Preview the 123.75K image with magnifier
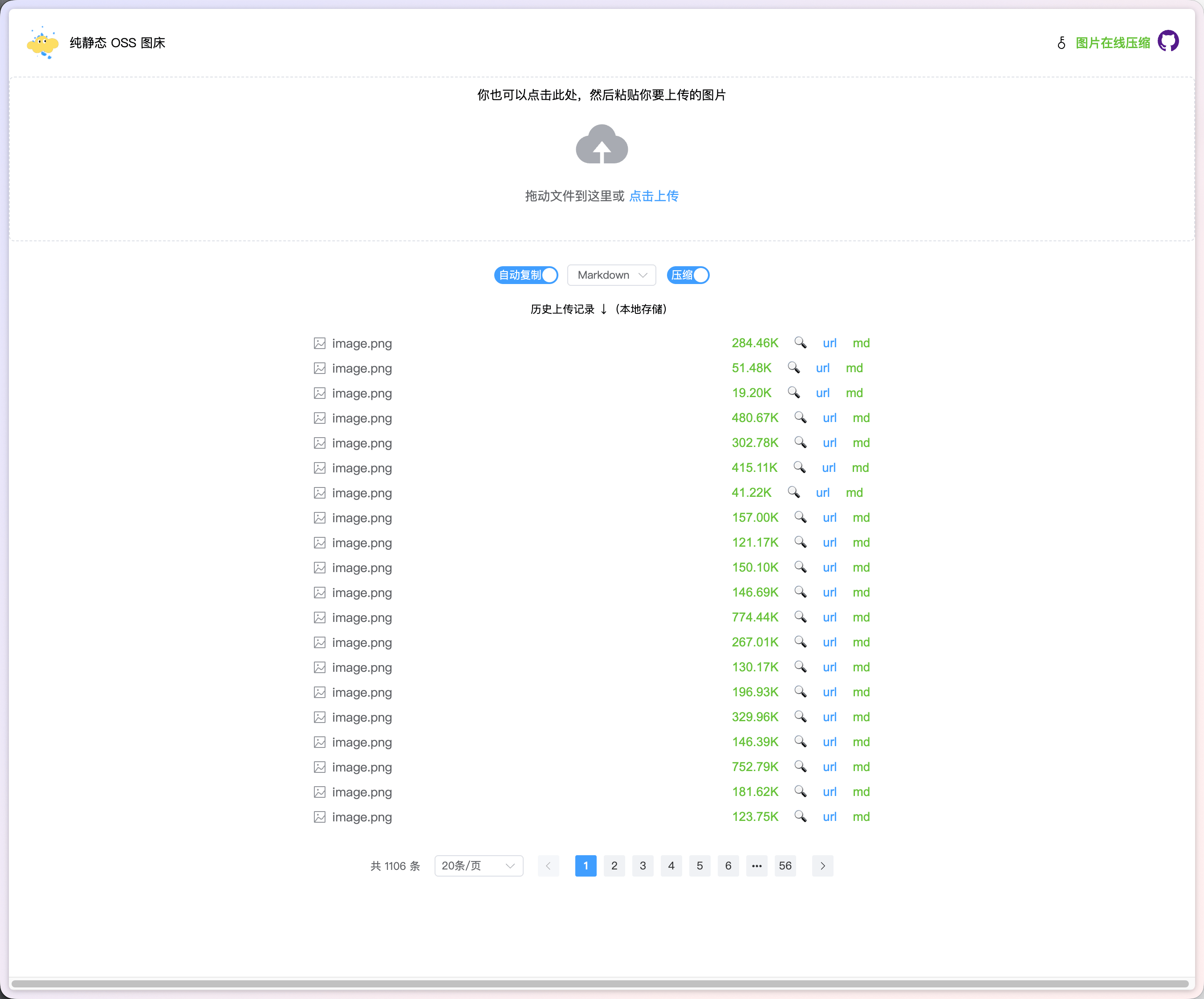Screen dimensions: 1204x999 coord(801,817)
